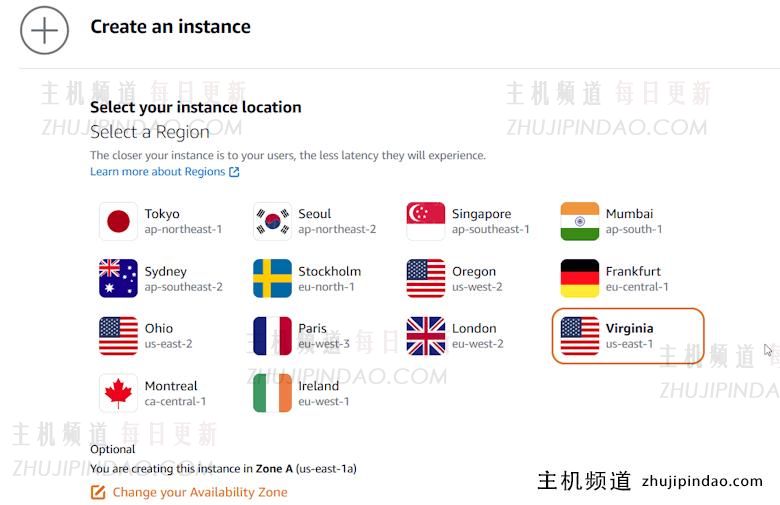The width and height of the screenshot is (780, 505).
Task: Click the Create an instance plus icon
Action: pyautogui.click(x=44, y=30)
